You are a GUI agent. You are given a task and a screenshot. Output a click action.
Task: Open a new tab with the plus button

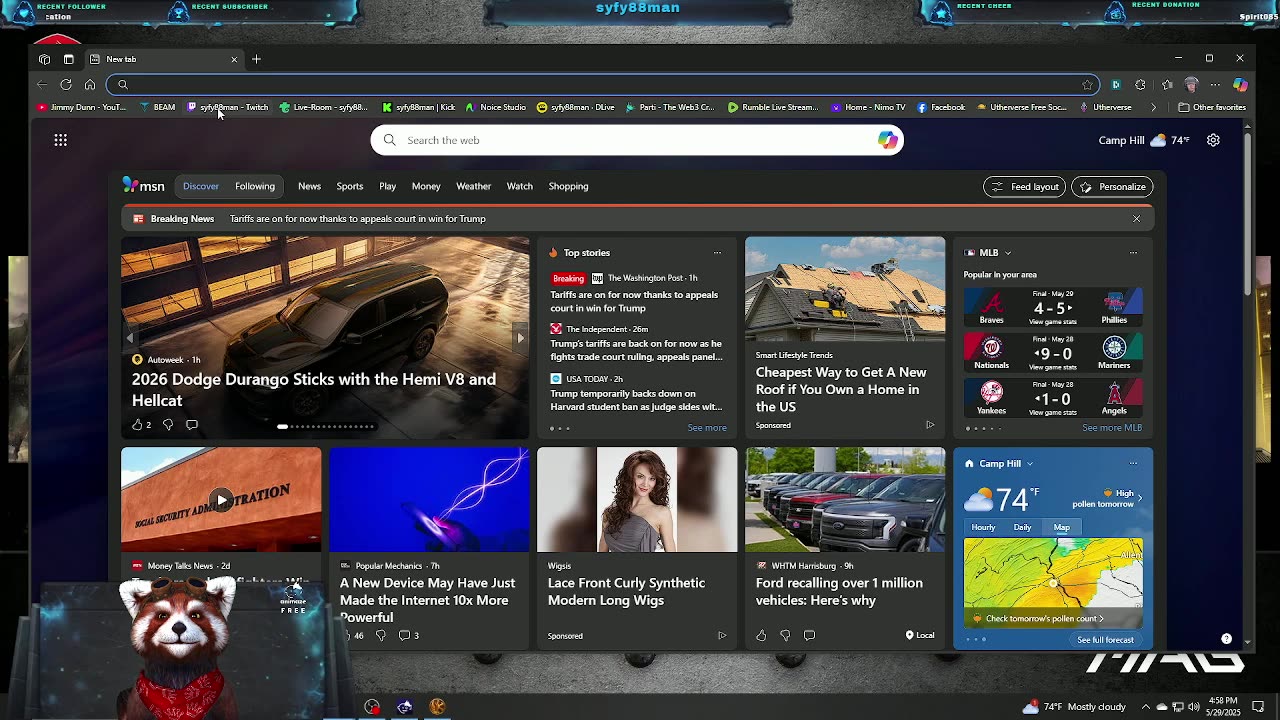click(256, 59)
